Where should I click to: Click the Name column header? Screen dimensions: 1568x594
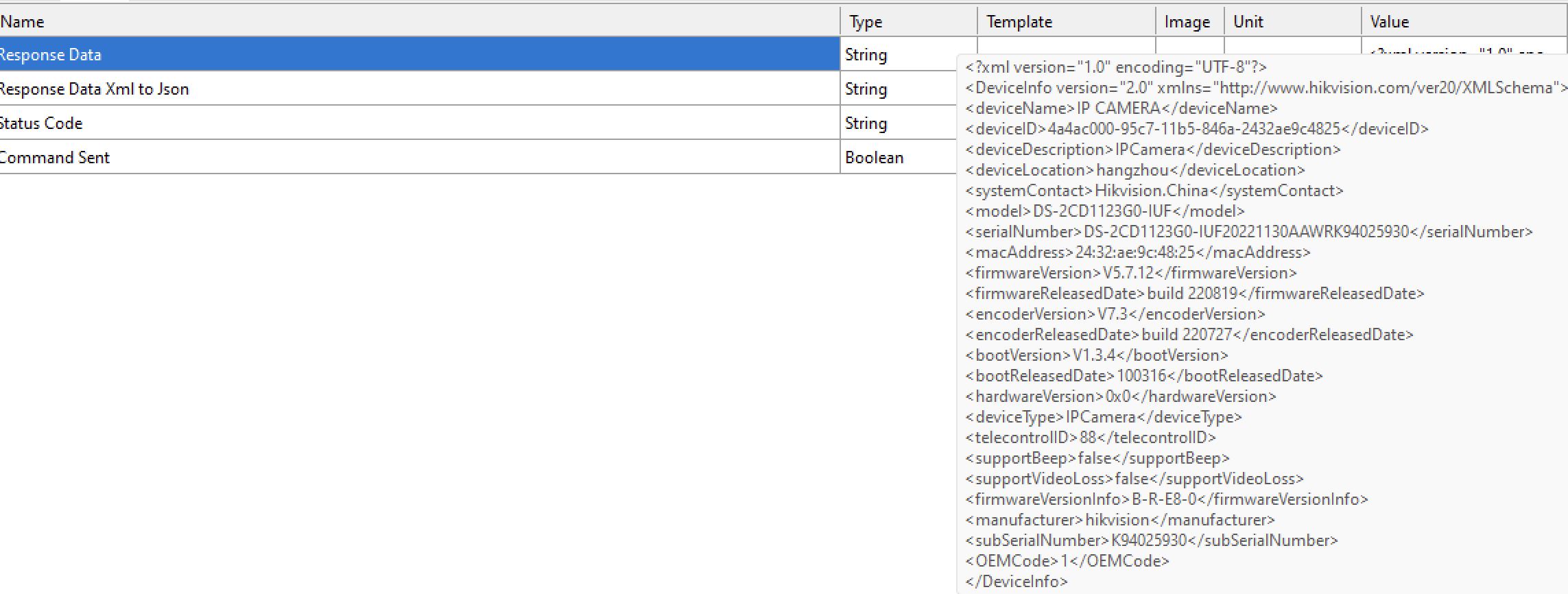coord(22,22)
